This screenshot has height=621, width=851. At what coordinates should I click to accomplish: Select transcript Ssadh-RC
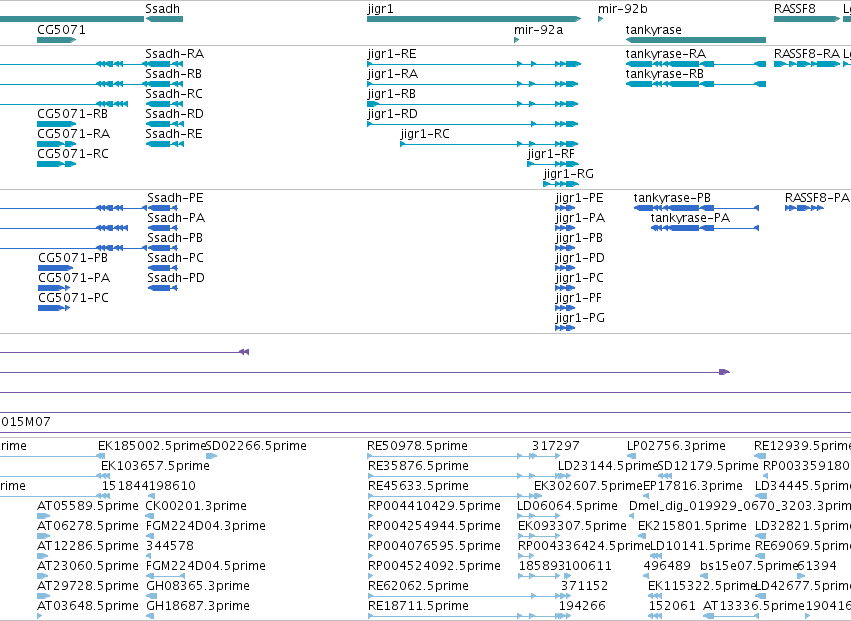[174, 94]
